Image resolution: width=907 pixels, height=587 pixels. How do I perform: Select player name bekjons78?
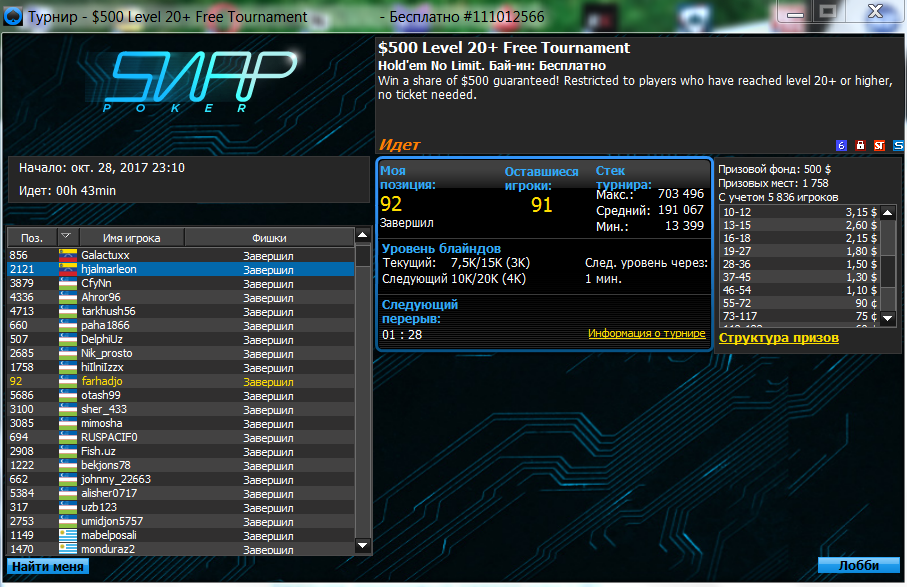[105, 465]
